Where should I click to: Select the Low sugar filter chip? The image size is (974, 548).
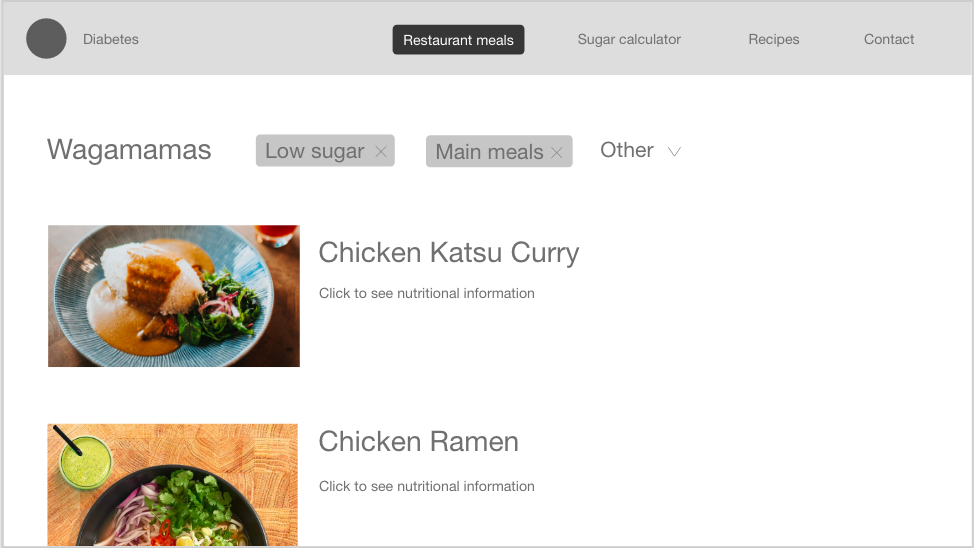point(325,150)
